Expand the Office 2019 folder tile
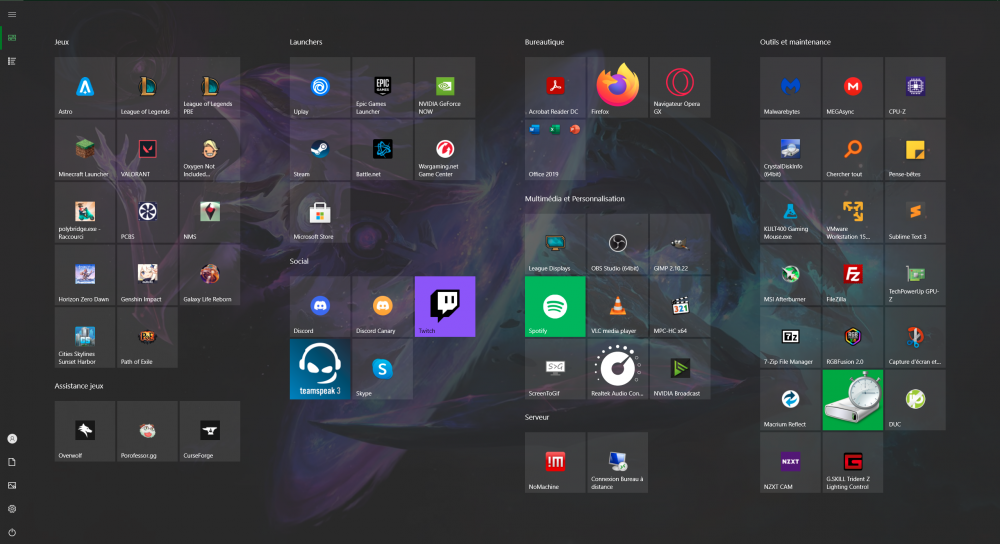This screenshot has width=1000, height=544. pos(555,150)
